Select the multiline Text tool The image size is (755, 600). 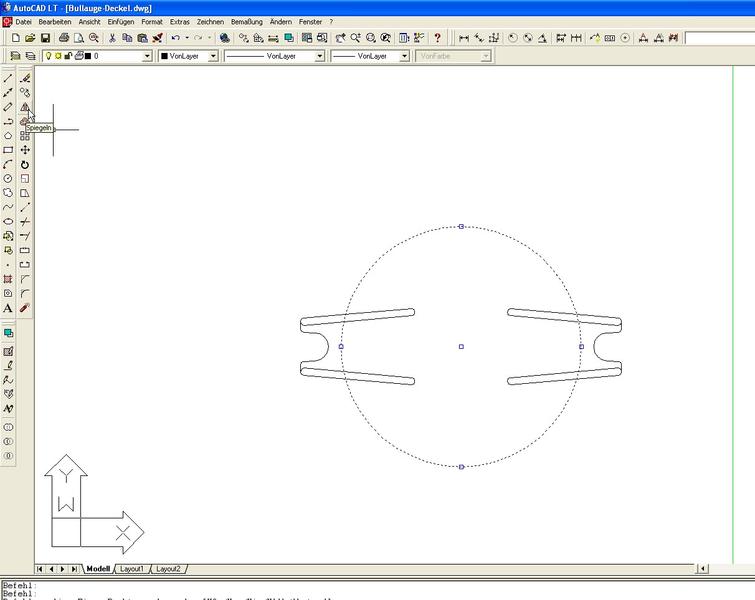[x=8, y=308]
